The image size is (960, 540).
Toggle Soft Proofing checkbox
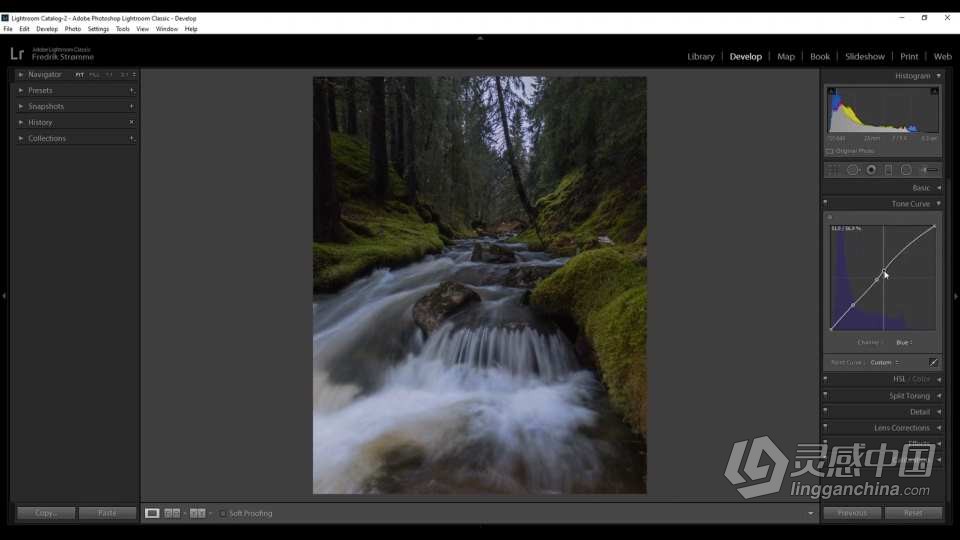pyautogui.click(x=223, y=514)
